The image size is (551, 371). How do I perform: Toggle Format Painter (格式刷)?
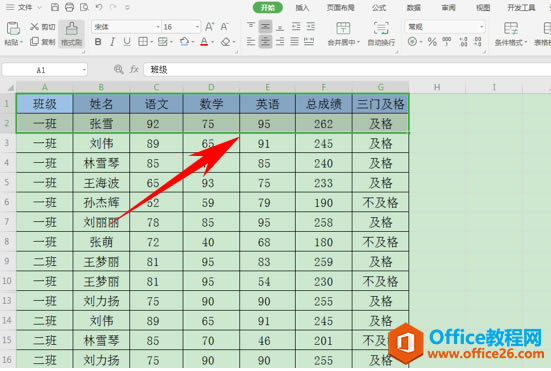pyautogui.click(x=72, y=34)
